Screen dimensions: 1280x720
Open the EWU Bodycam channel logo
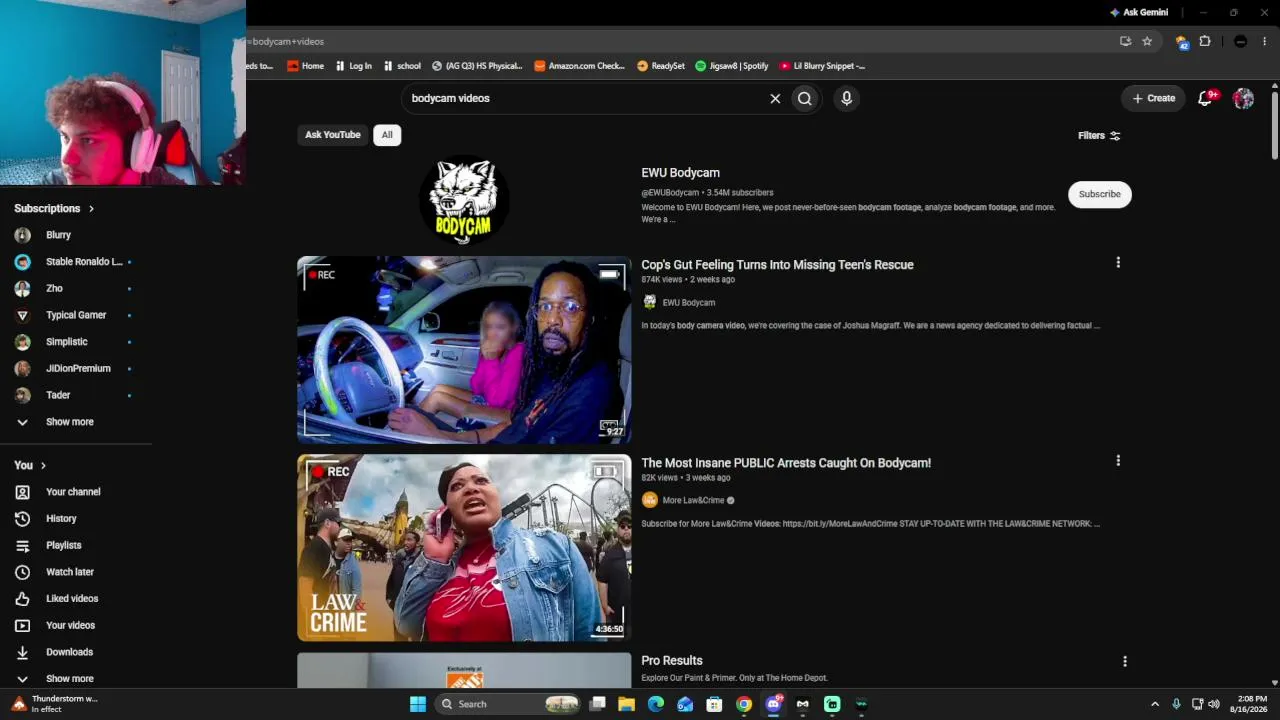[x=464, y=200]
